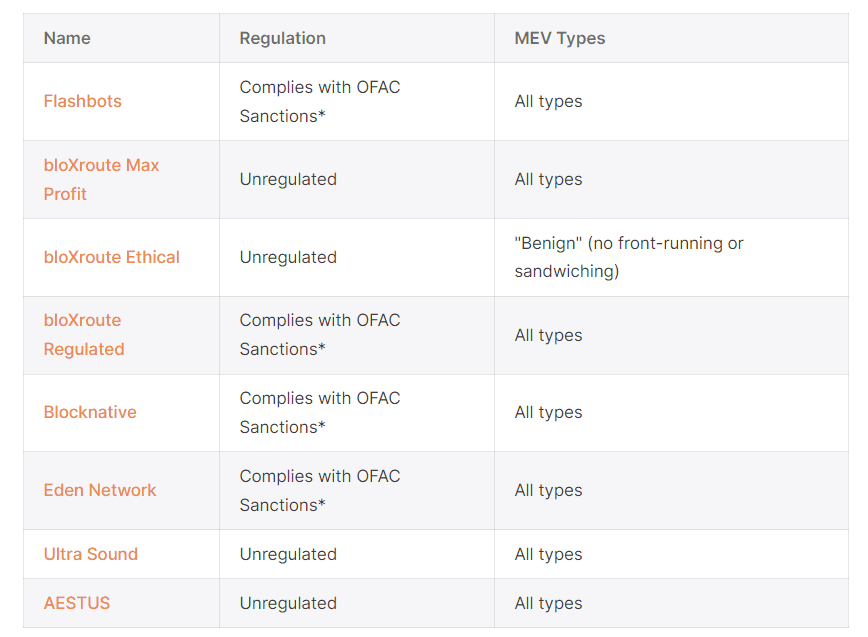Viewport: 868px width, 637px height.
Task: Select the "Benign" no front-running text cell
Action: 628,257
